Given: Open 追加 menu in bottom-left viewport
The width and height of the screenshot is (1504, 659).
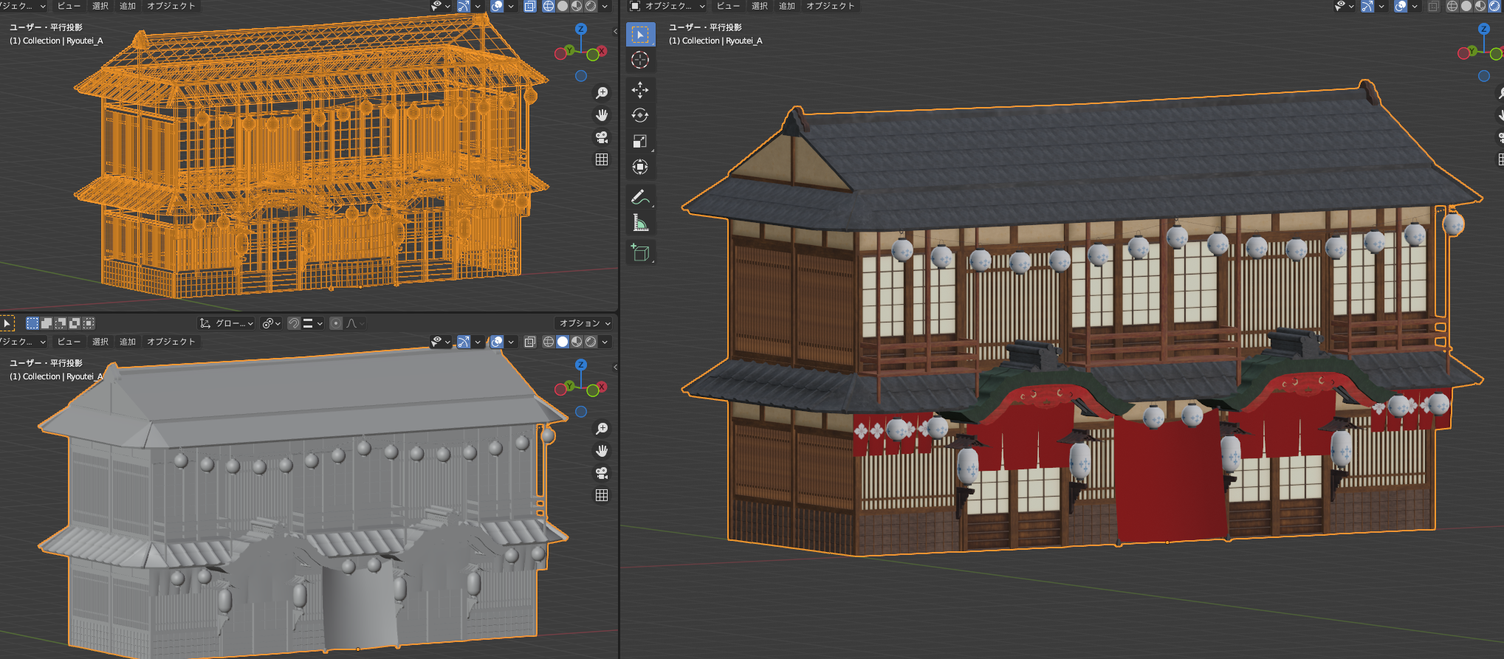Looking at the screenshot, I should pyautogui.click(x=127, y=341).
